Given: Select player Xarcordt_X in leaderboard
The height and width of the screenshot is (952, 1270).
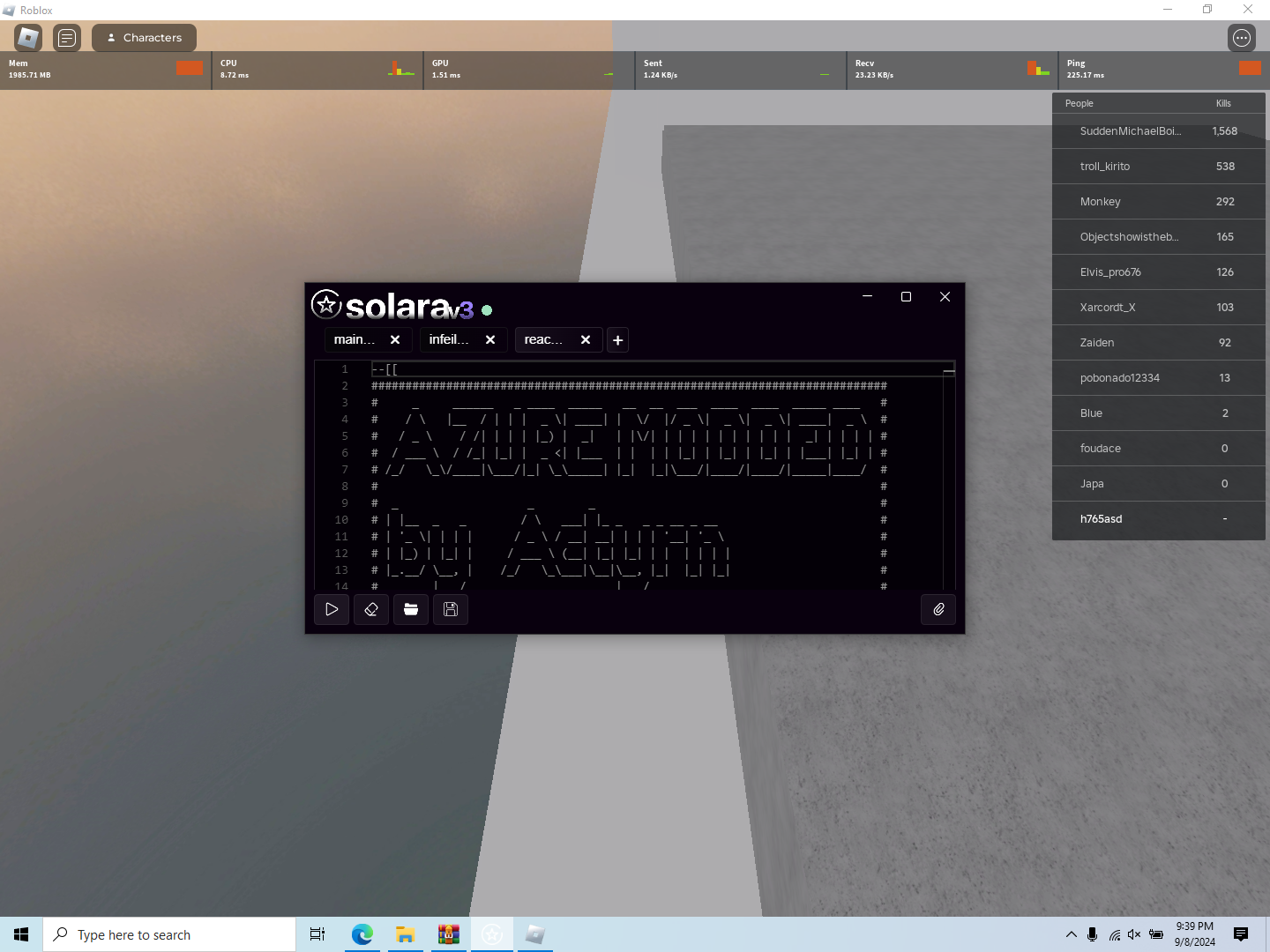Looking at the screenshot, I should pyautogui.click(x=1159, y=308).
